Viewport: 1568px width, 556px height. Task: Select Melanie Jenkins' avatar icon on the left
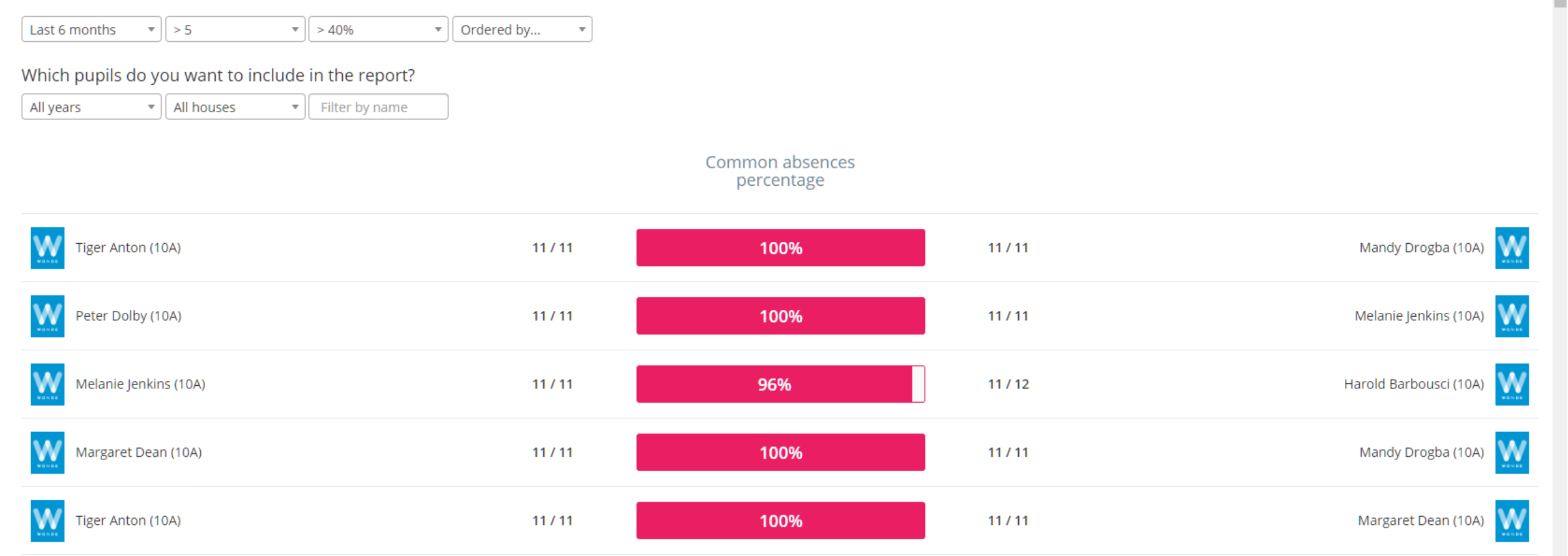[x=48, y=384]
